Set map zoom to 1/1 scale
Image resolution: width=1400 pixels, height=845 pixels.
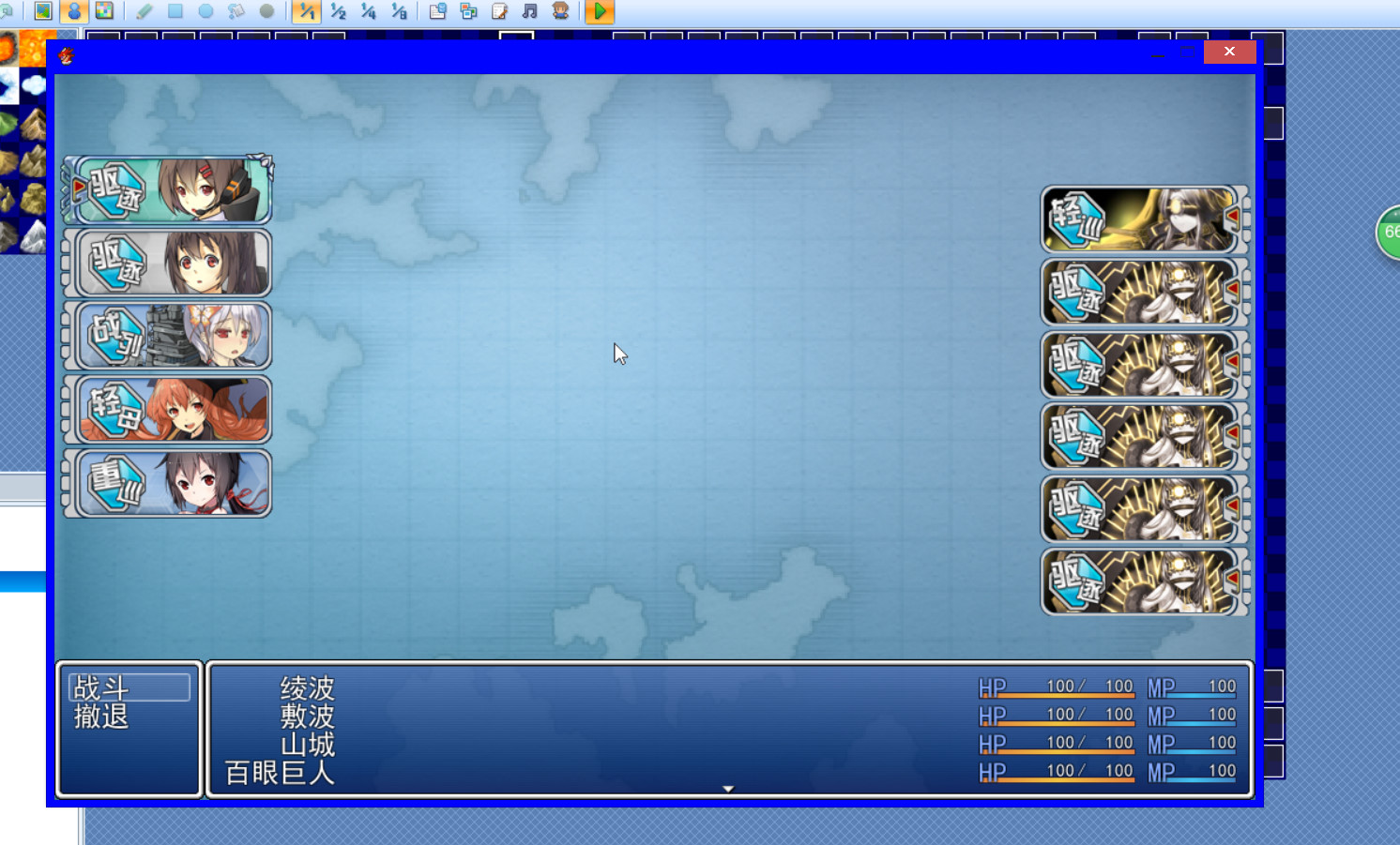point(307,11)
